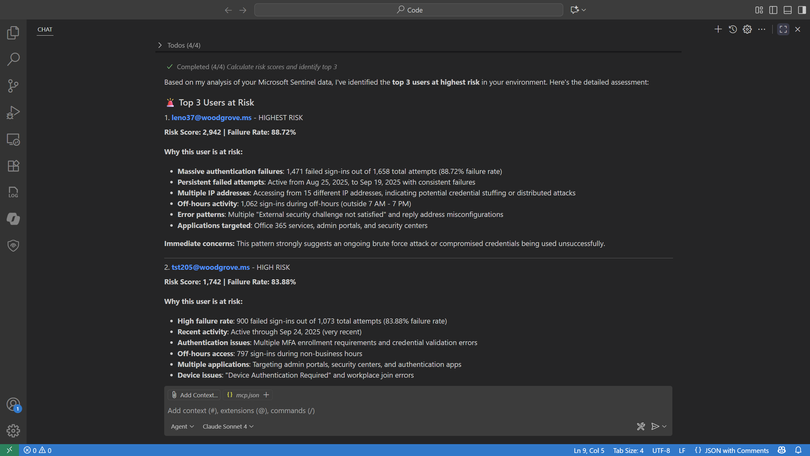Open the shield security extension icon
The width and height of the screenshot is (810, 456).
[x=13, y=246]
